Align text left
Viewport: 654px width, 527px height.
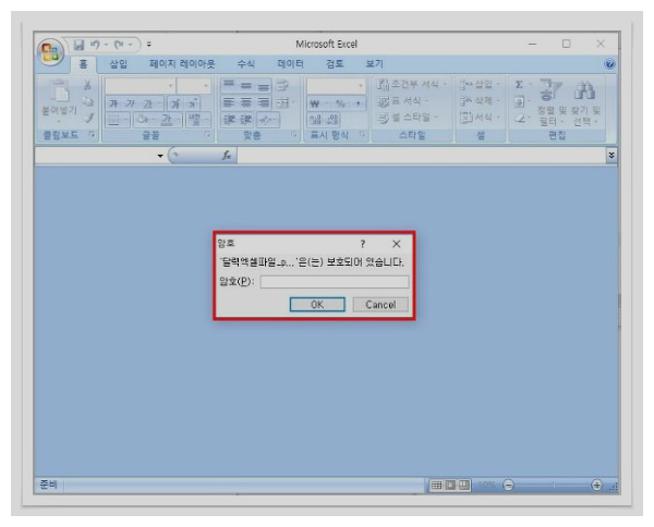[229, 103]
